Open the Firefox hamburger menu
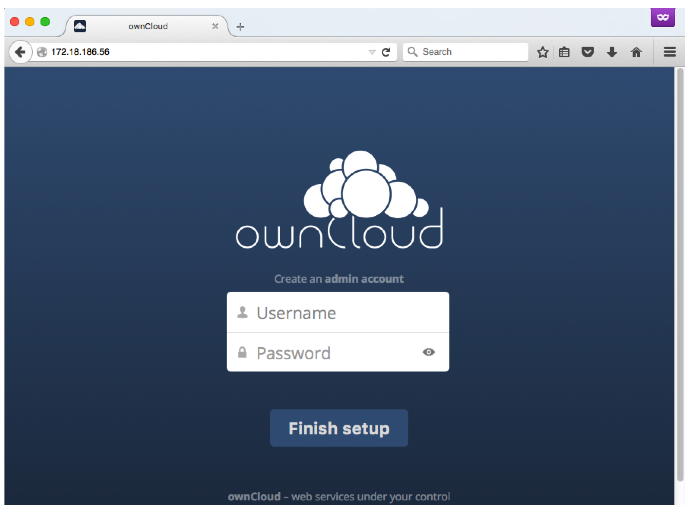This screenshot has width=690, height=517. 670,52
